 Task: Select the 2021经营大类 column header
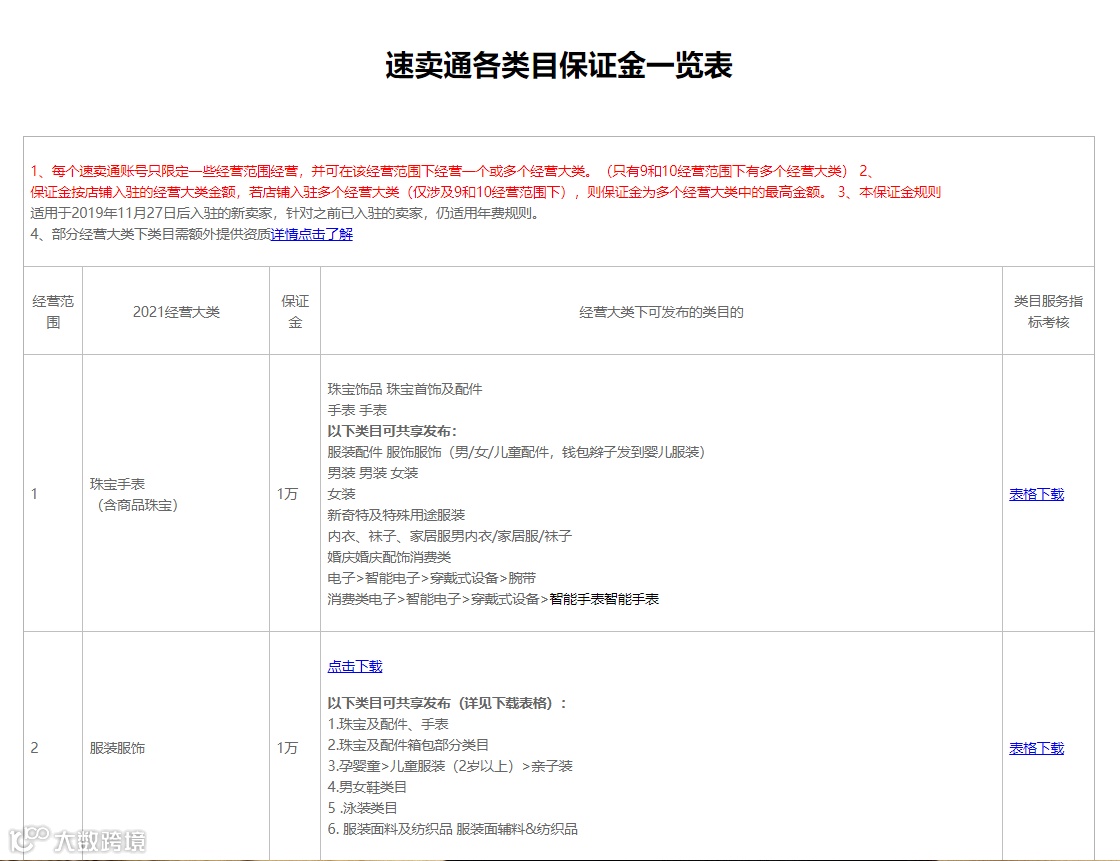176,312
